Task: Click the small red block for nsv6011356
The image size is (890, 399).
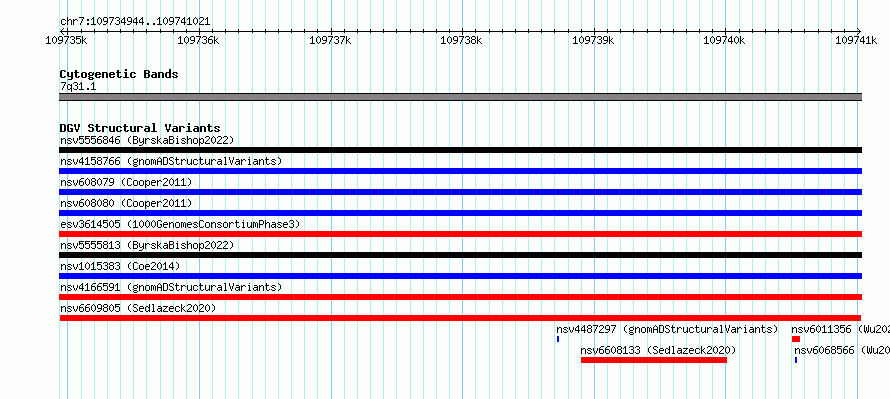Action: coord(796,339)
